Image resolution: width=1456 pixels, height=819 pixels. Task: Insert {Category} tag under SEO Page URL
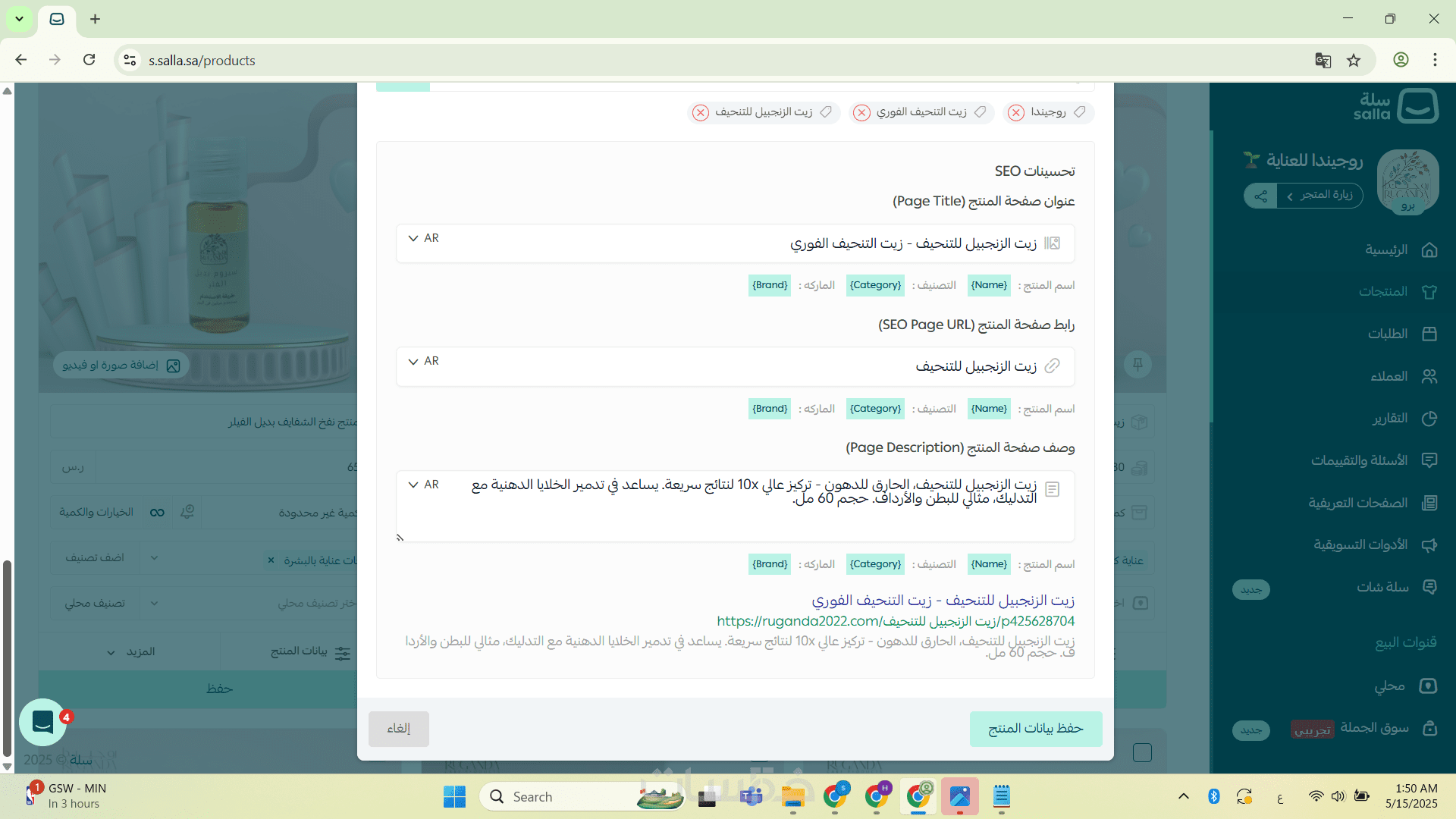875,409
